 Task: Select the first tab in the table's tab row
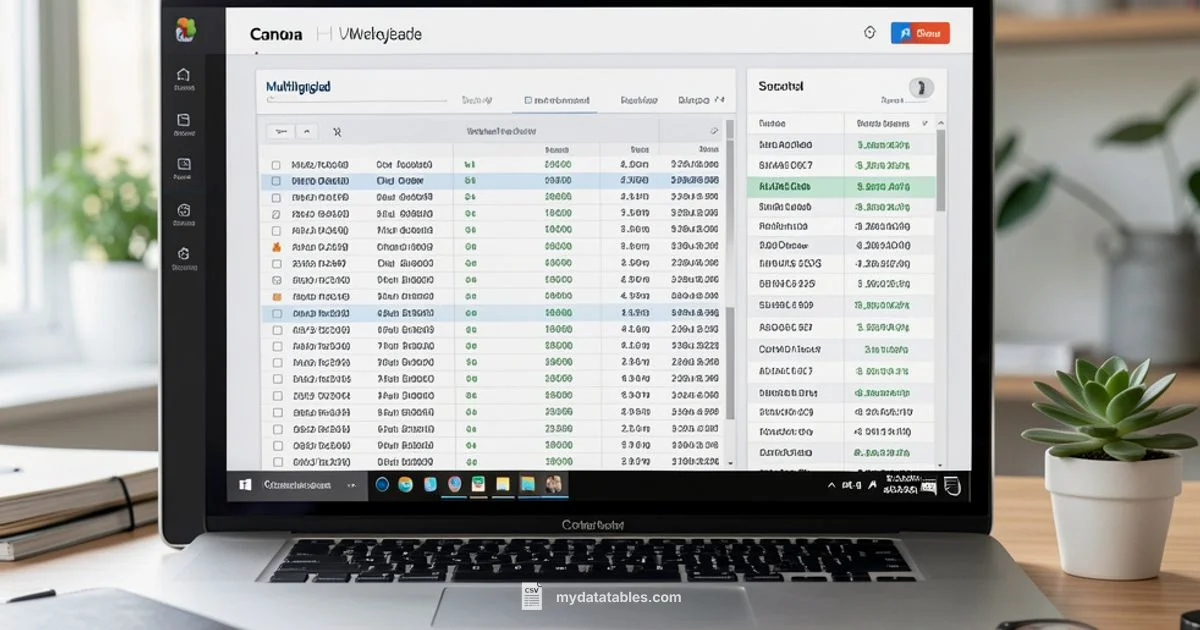pyautogui.click(x=476, y=100)
